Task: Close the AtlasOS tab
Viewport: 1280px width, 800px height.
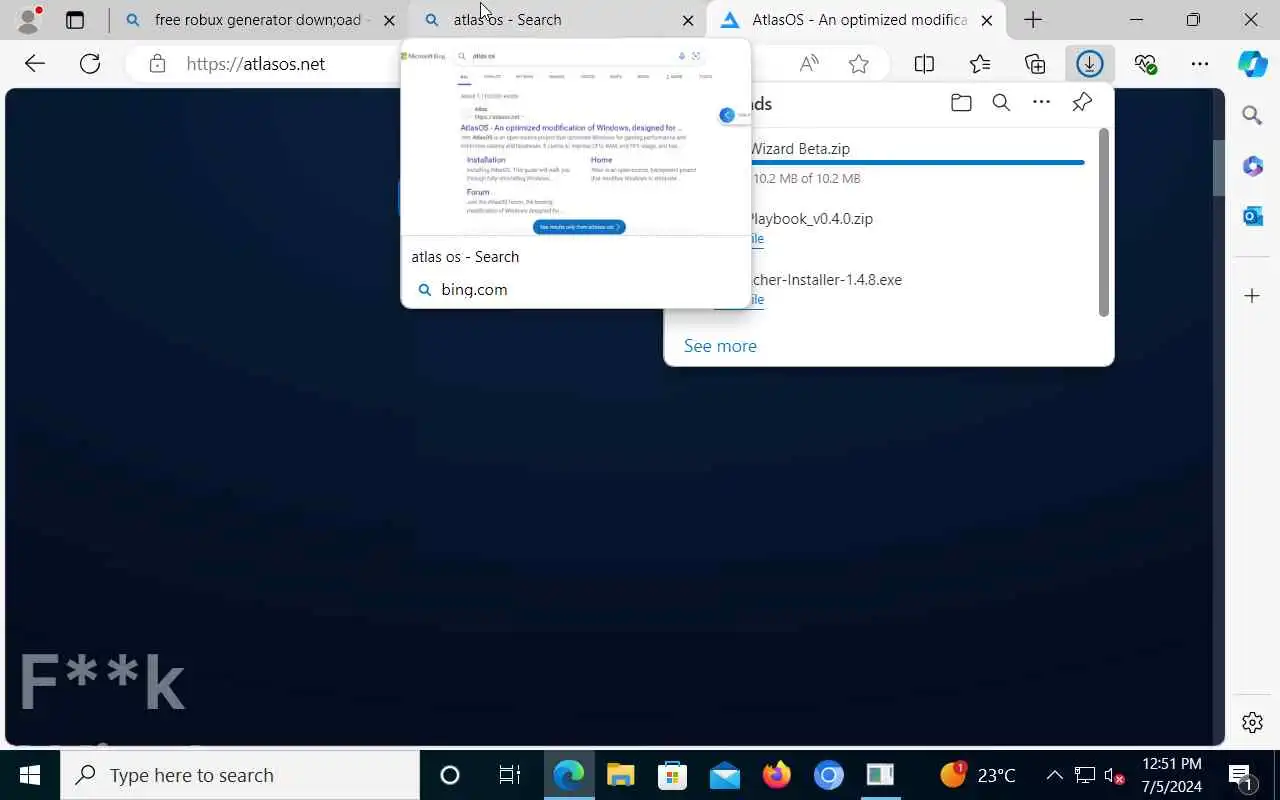Action: (987, 20)
